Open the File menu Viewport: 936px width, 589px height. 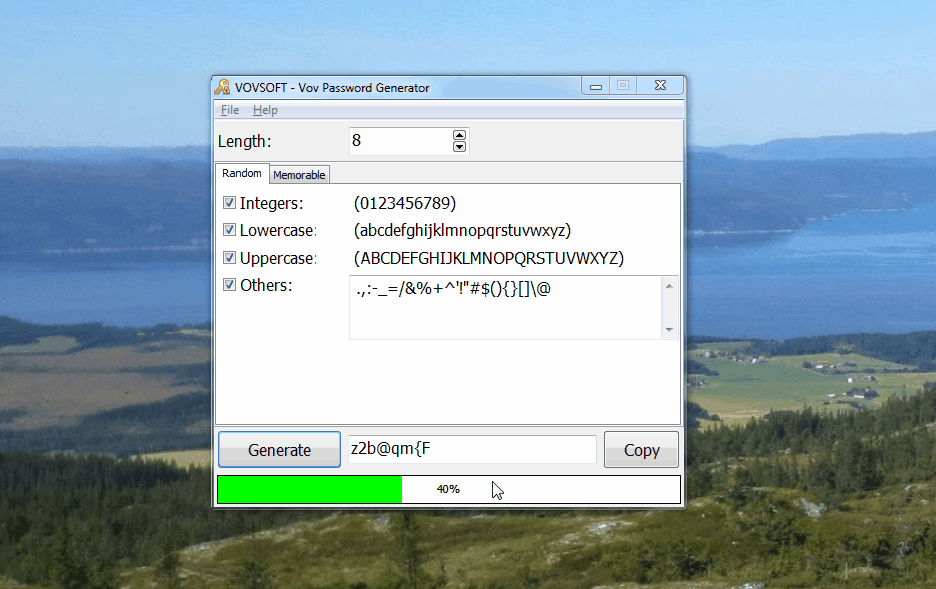[230, 110]
